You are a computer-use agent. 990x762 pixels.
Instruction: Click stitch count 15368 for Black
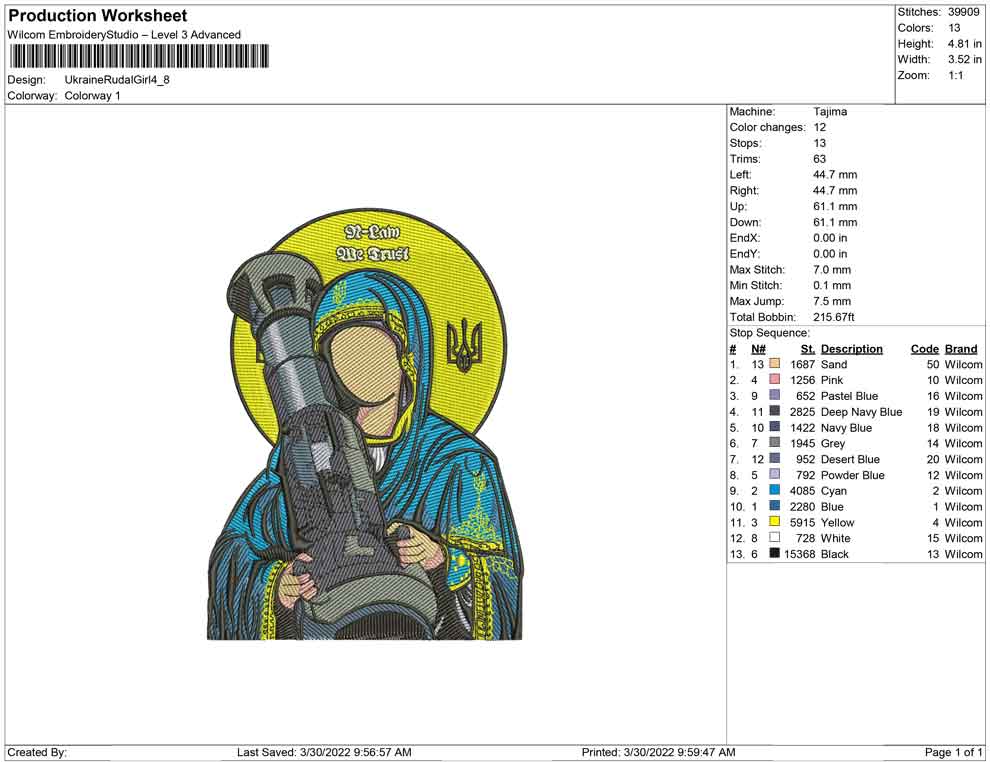point(799,554)
